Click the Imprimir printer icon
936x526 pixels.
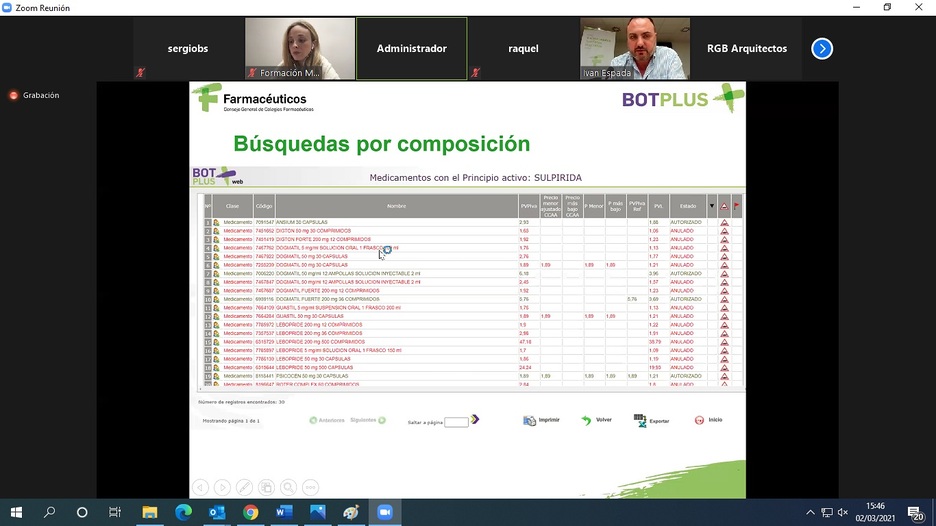[x=529, y=421]
